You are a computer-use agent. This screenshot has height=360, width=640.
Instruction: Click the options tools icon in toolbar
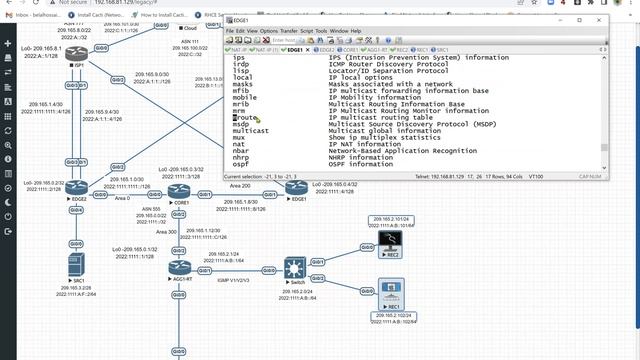(x=369, y=40)
